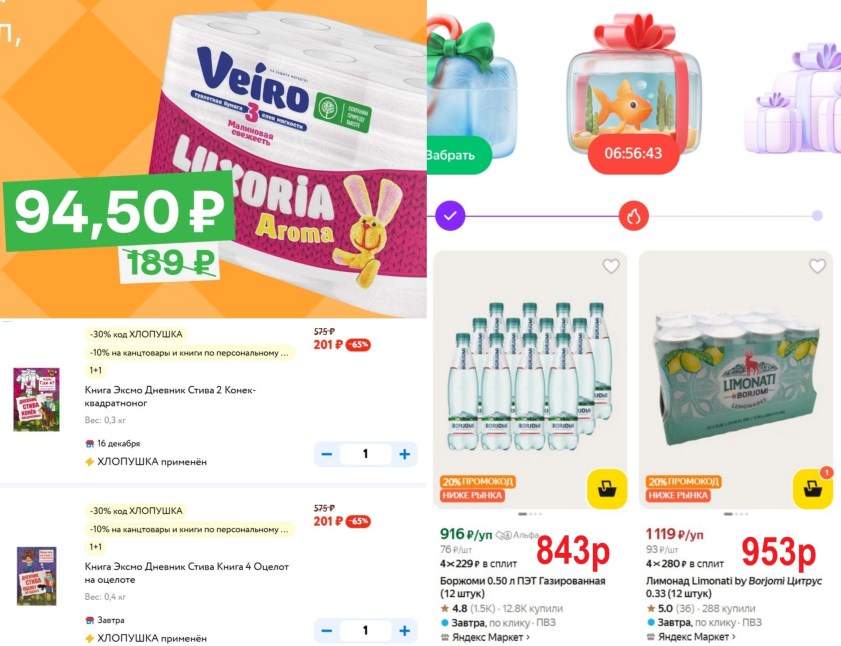Screen dimensions: 841x646
Task: Open Боржоми 0.50 л ПЭТ product title
Action: 522,587
